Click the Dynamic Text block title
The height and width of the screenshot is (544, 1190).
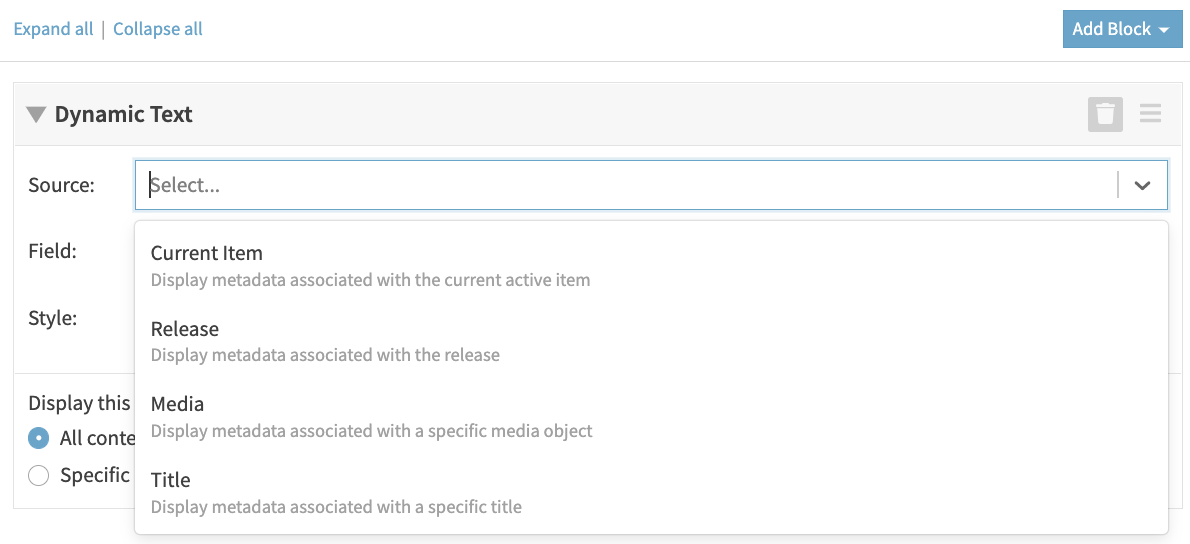tap(123, 115)
